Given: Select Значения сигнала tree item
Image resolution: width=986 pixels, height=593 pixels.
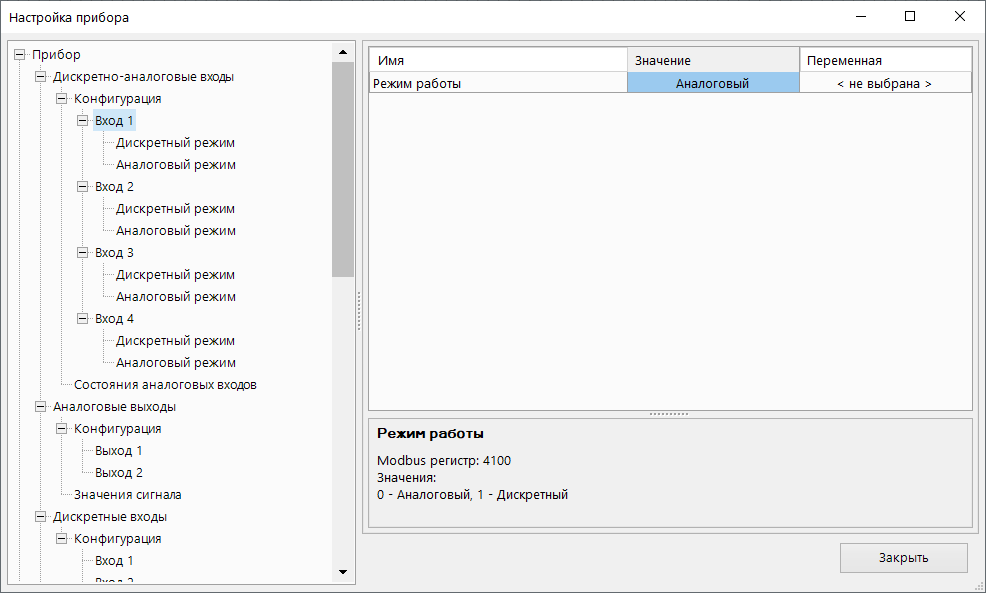Looking at the screenshot, I should [127, 495].
